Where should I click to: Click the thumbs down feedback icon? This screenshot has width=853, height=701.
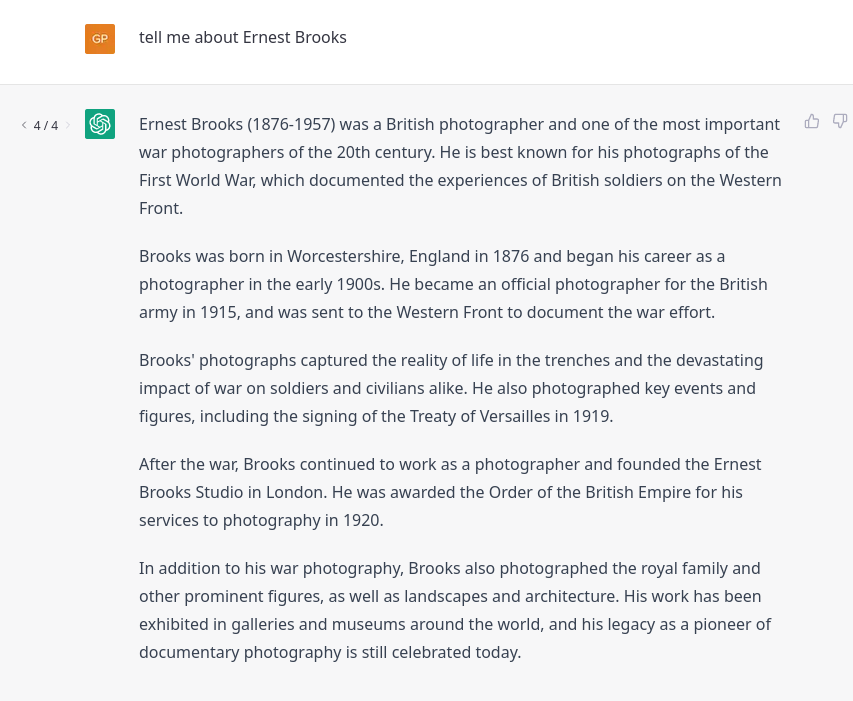click(x=840, y=121)
